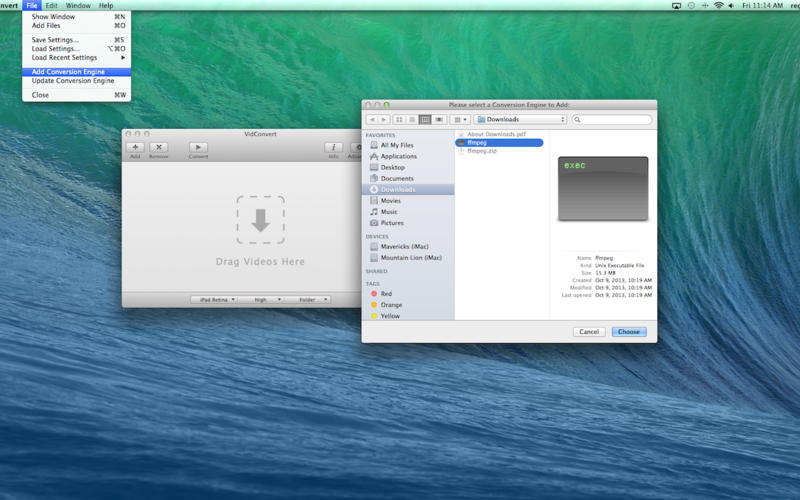Go back using the dialog's back arrow

(374, 119)
